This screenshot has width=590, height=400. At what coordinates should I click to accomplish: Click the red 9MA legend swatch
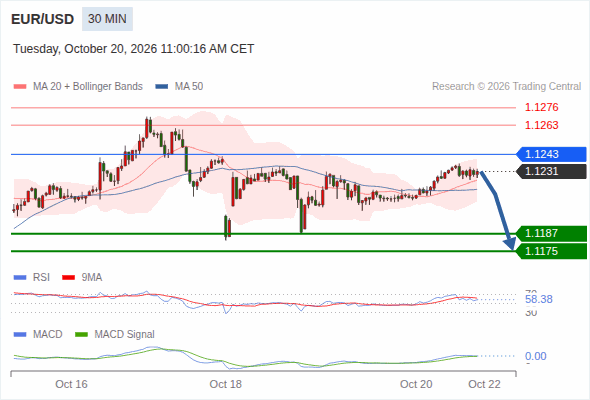68,278
